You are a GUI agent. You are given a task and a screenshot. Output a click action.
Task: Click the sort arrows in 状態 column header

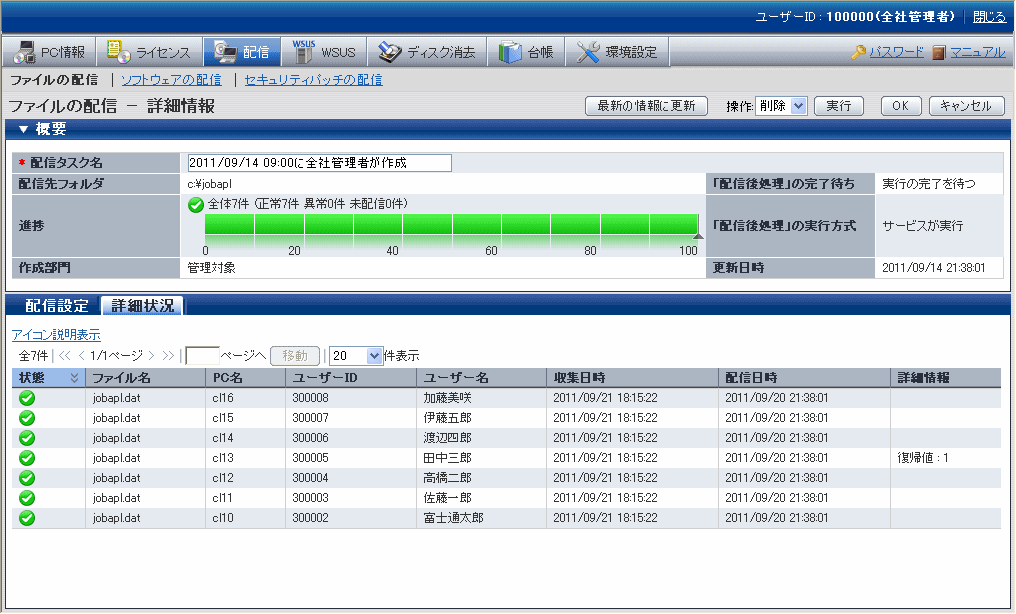[x=73, y=378]
